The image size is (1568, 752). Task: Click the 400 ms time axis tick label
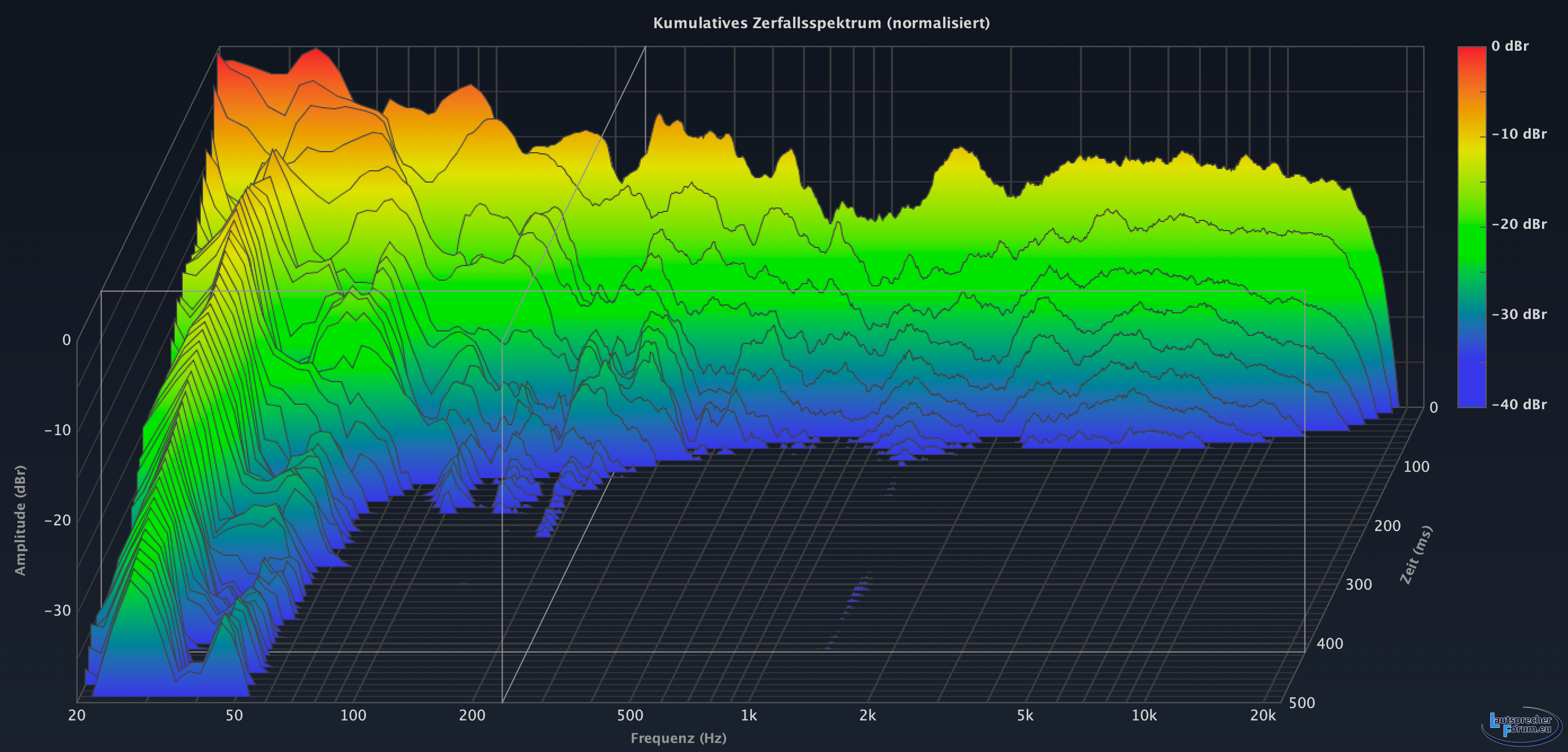pyautogui.click(x=1329, y=644)
